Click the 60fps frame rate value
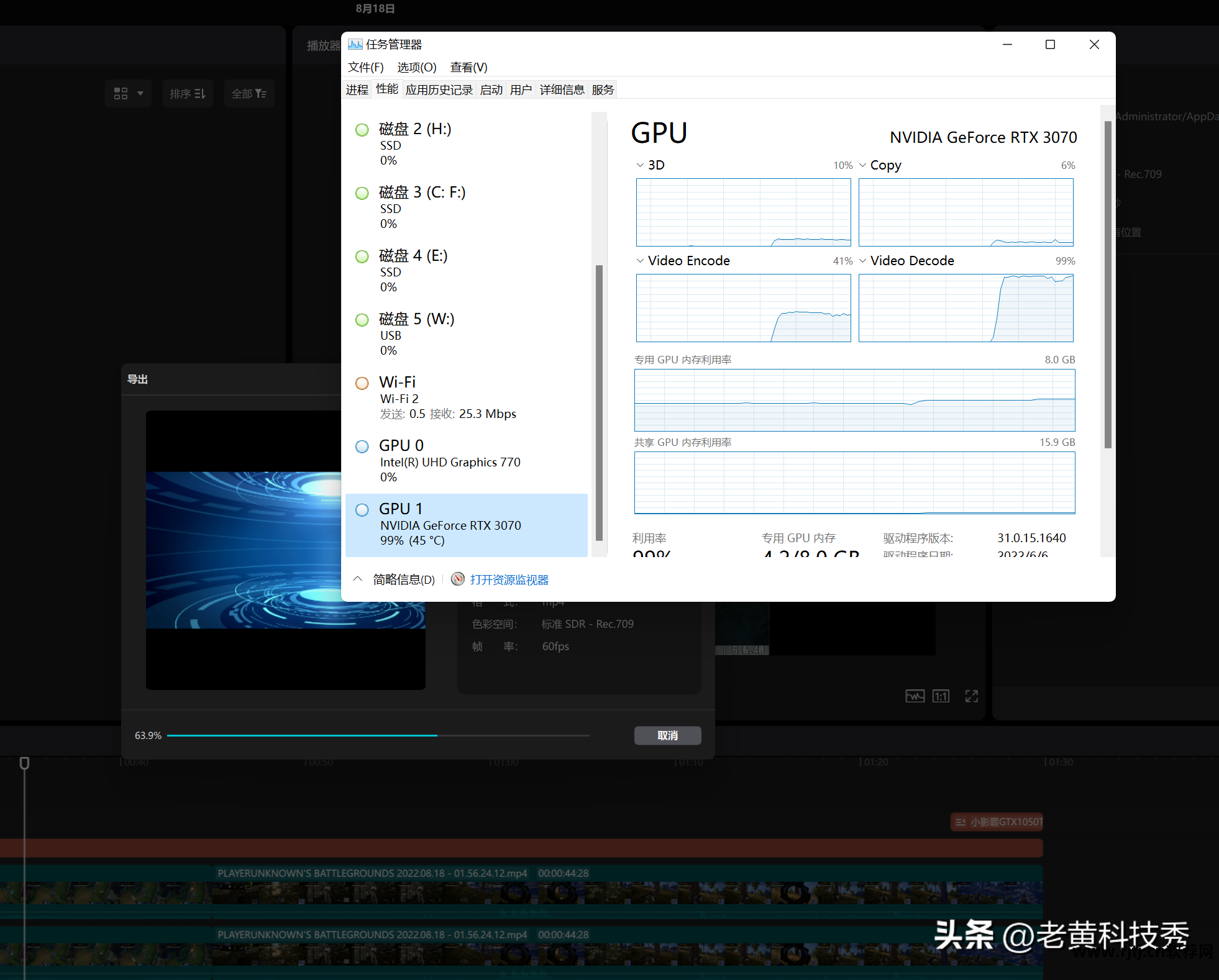Viewport: 1219px width, 980px height. [x=555, y=647]
